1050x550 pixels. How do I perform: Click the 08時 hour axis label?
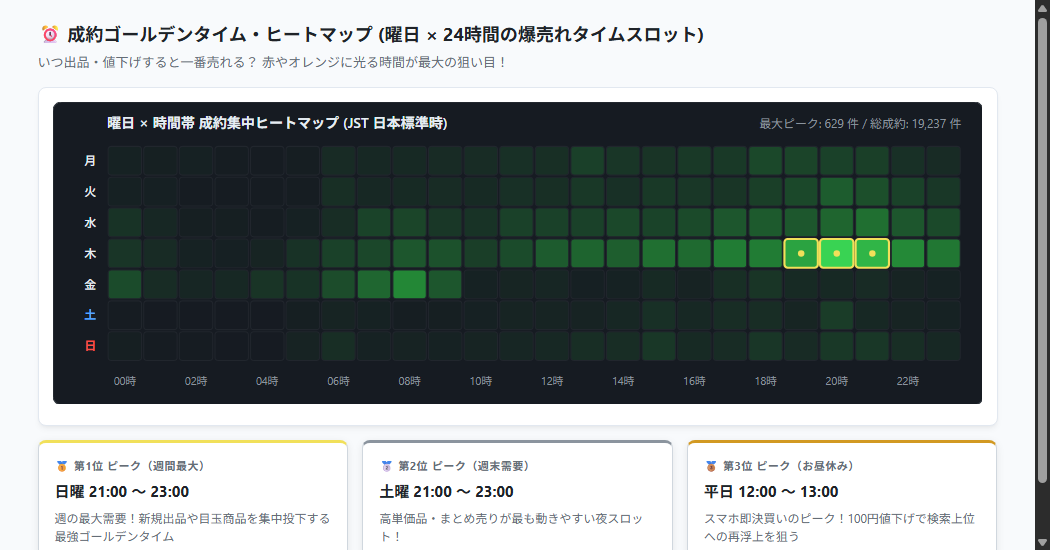click(410, 381)
